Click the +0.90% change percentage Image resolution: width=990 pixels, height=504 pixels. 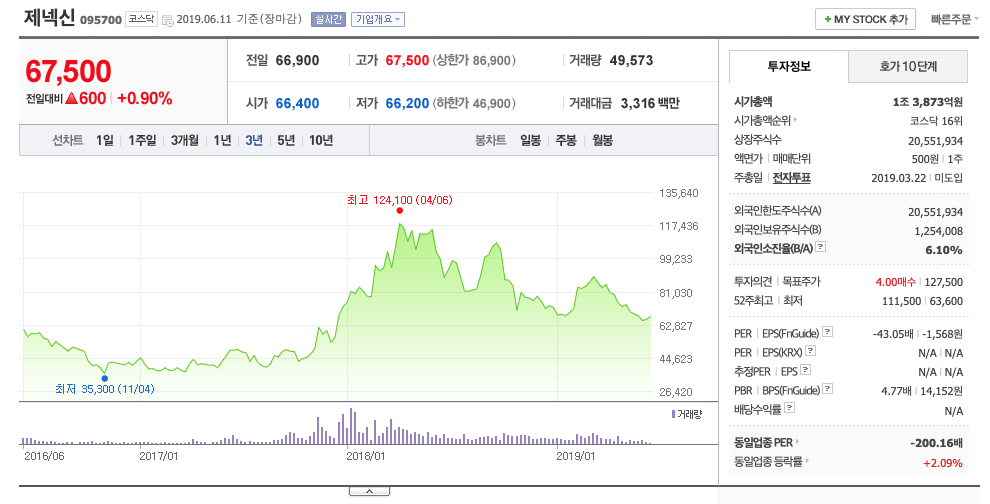point(145,99)
